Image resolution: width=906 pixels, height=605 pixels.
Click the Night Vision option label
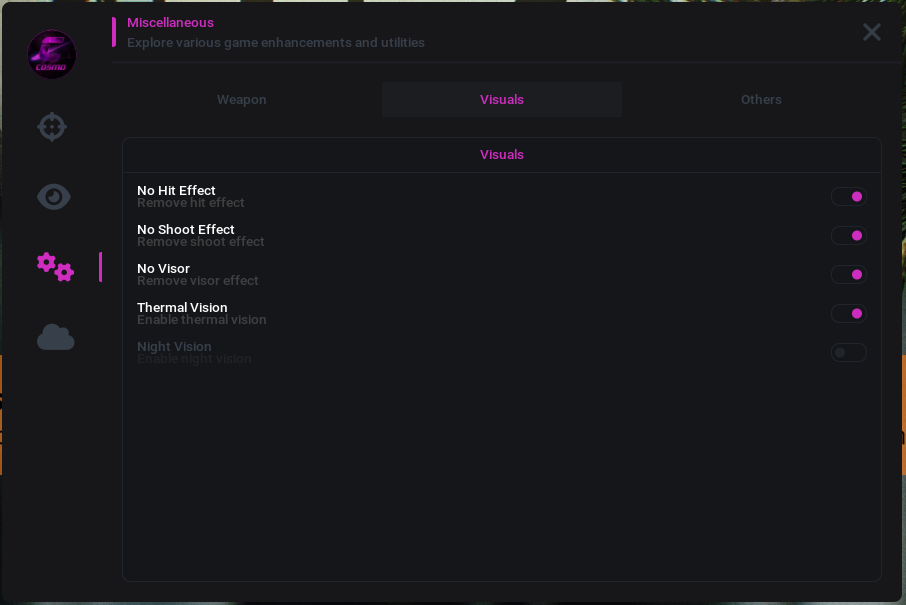pos(174,346)
